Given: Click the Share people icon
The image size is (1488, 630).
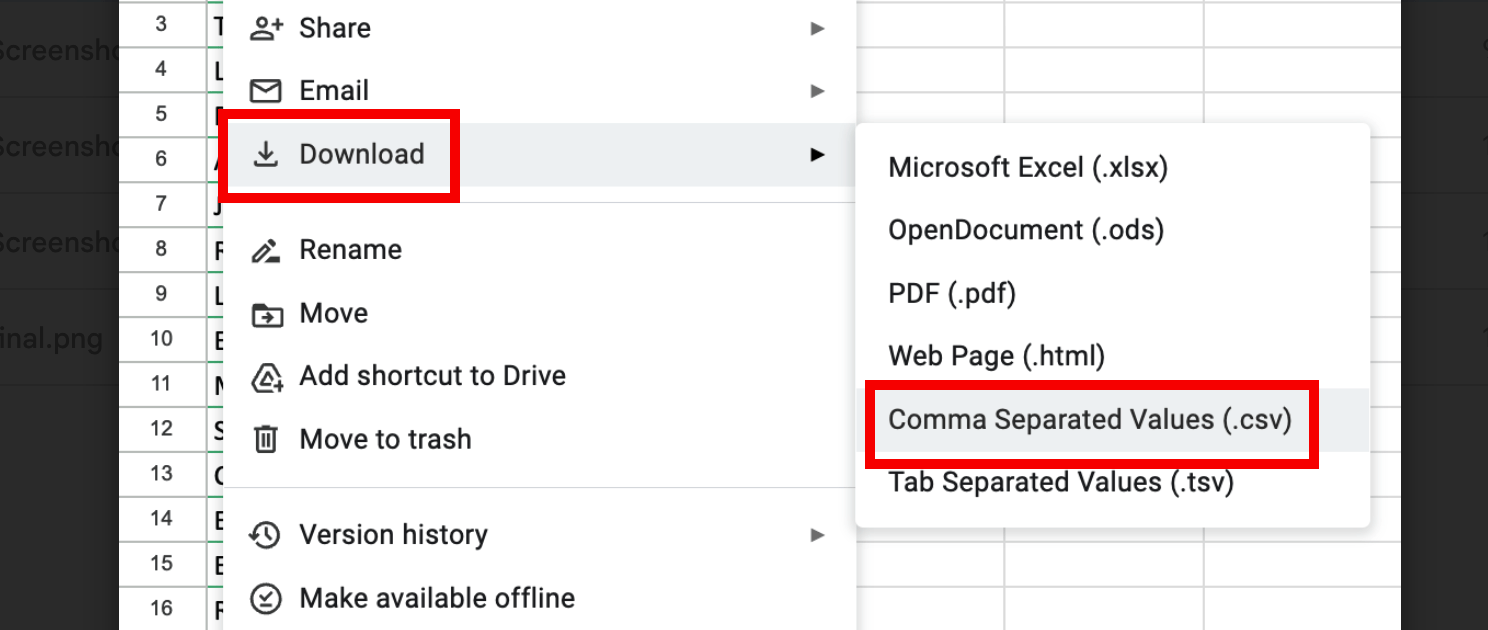Looking at the screenshot, I should pyautogui.click(x=266, y=28).
